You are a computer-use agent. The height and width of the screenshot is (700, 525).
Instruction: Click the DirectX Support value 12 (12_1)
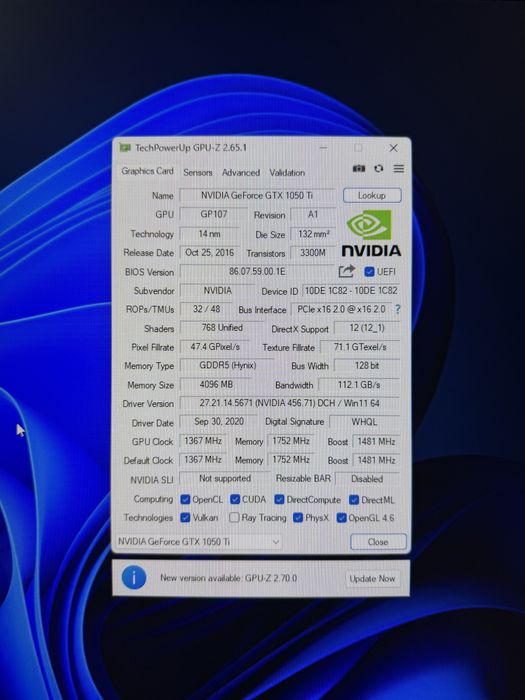[x=367, y=328]
